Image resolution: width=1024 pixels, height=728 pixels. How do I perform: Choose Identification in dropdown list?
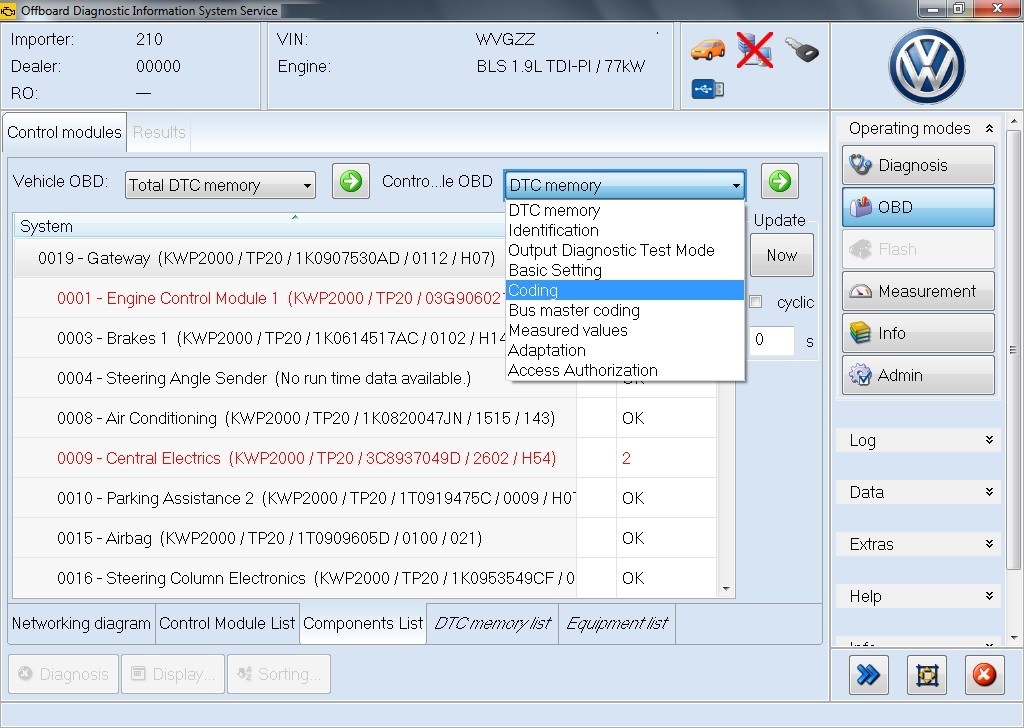pyautogui.click(x=625, y=230)
